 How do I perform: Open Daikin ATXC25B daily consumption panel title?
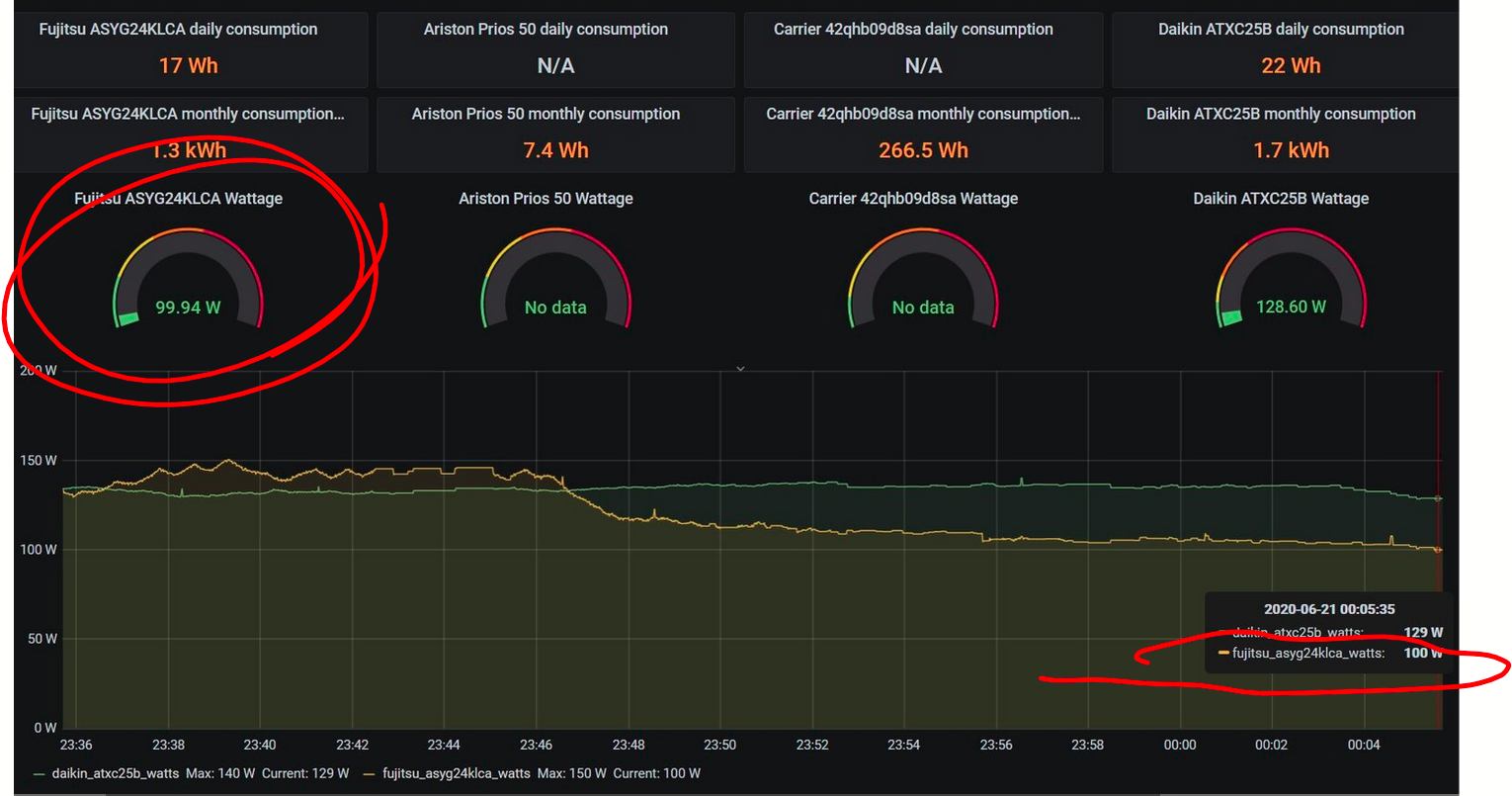point(1281,30)
